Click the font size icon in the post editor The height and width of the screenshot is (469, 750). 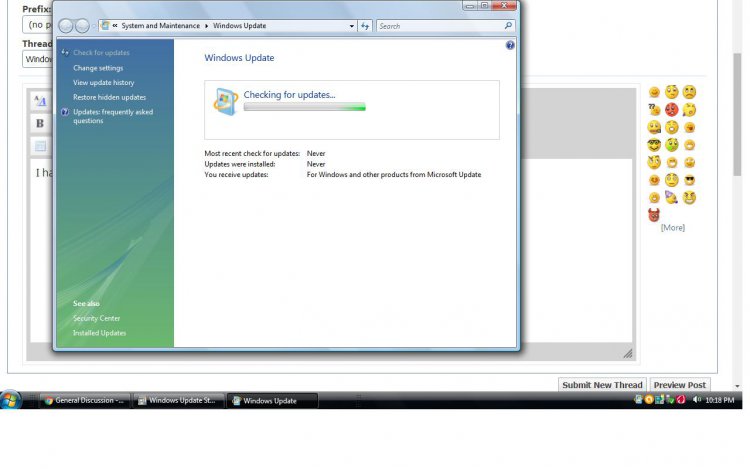point(40,101)
